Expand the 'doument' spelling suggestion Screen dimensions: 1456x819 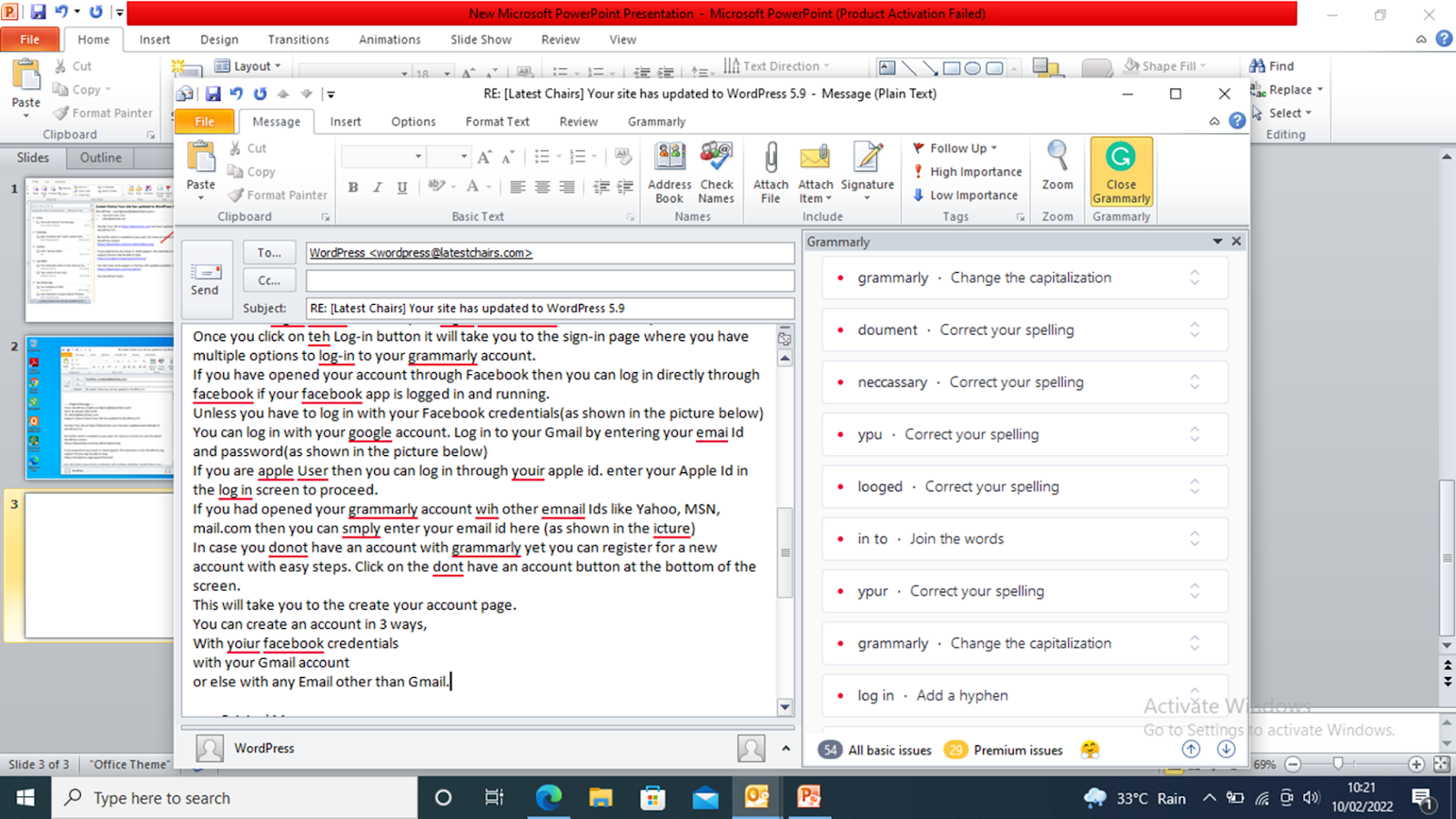click(x=1195, y=329)
